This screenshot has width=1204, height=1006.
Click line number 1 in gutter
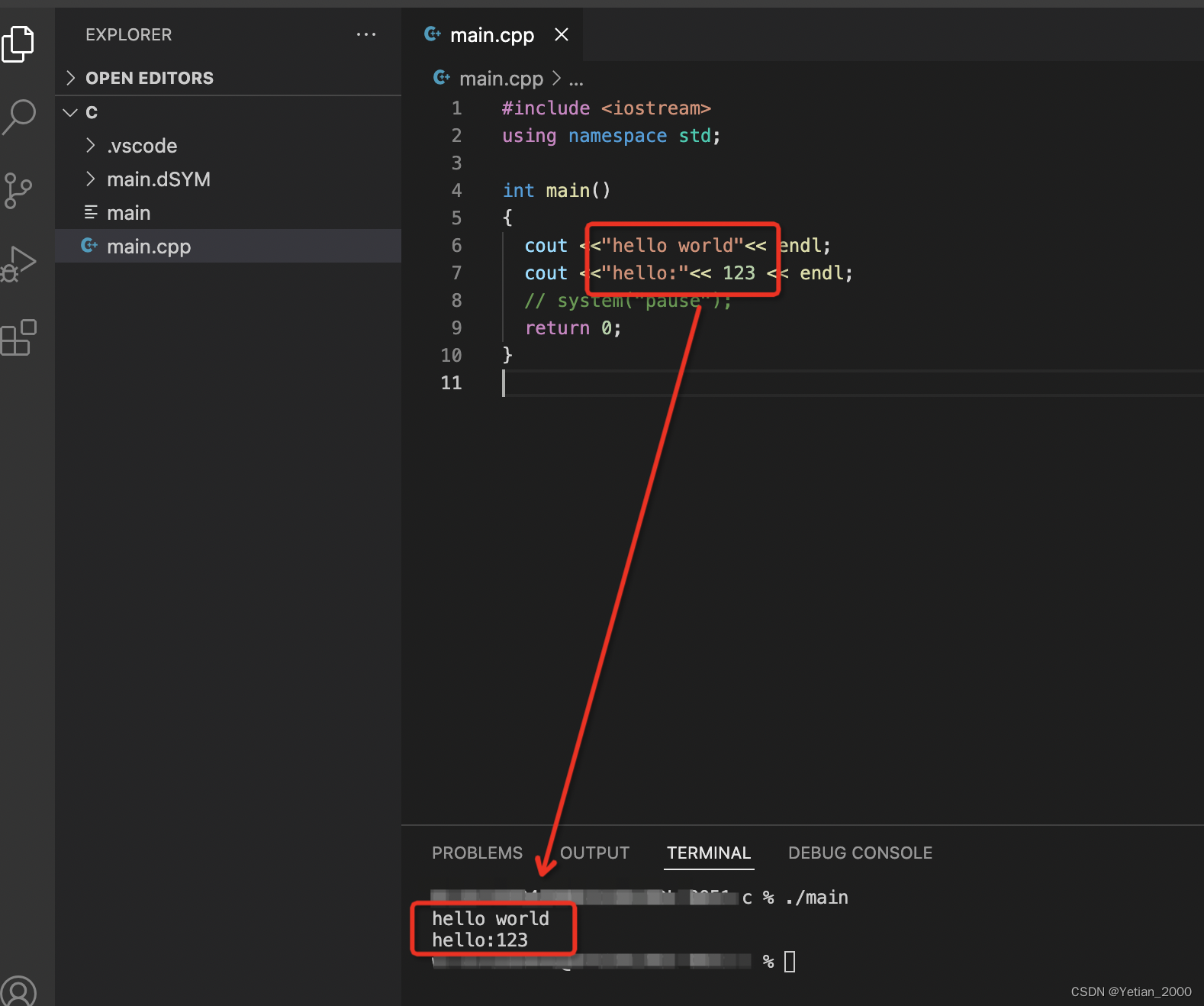(456, 108)
